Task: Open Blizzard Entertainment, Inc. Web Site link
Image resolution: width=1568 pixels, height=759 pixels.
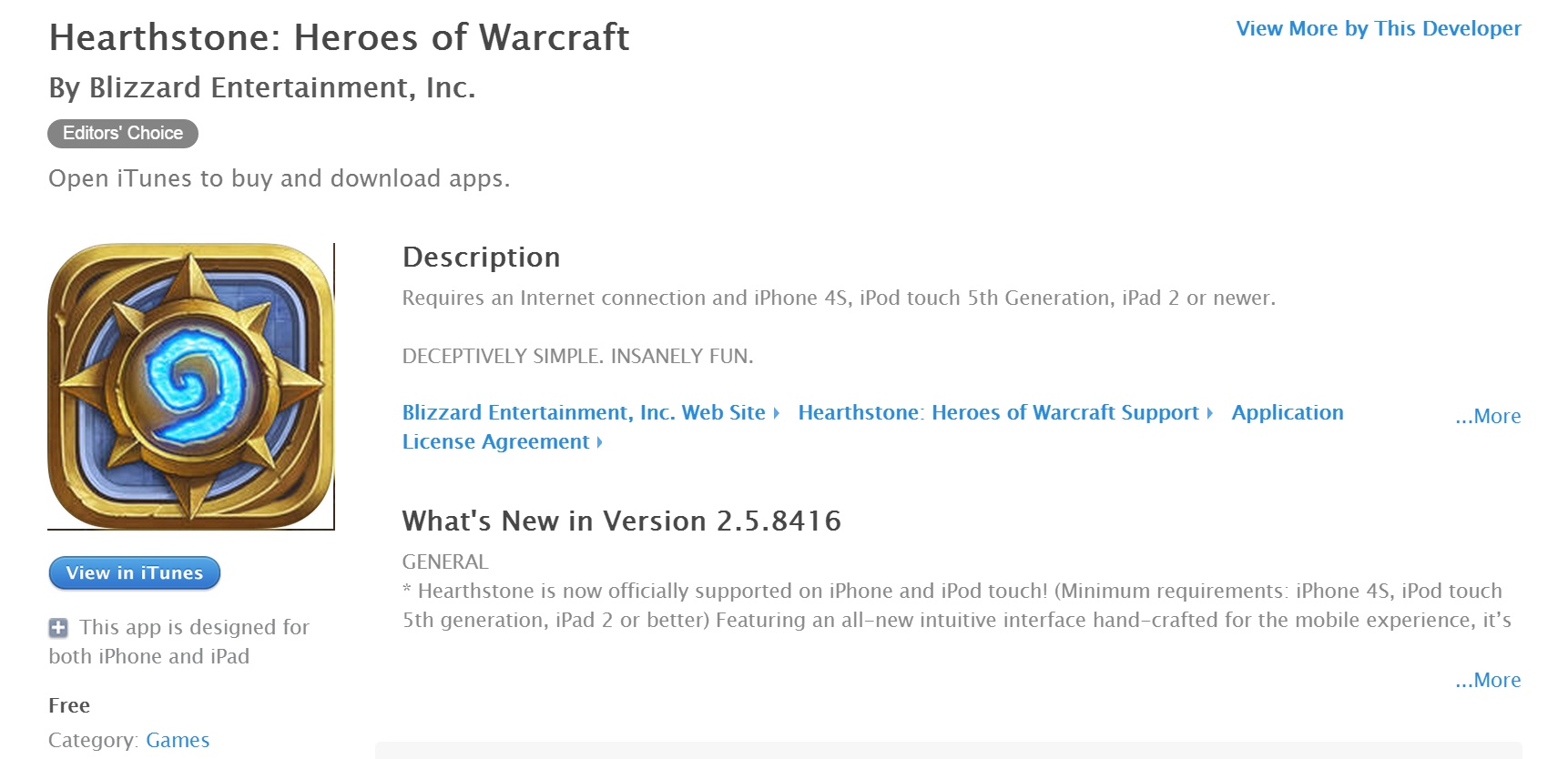Action: 584,412
